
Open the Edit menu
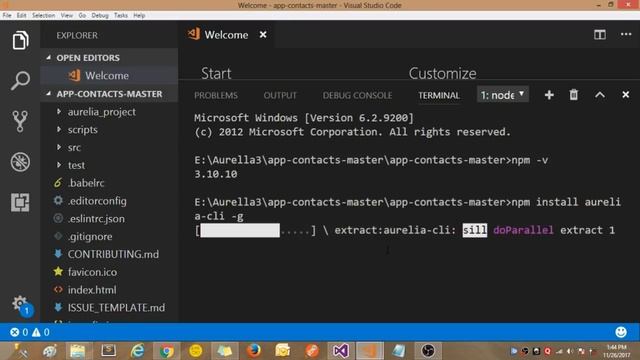(x=21, y=16)
